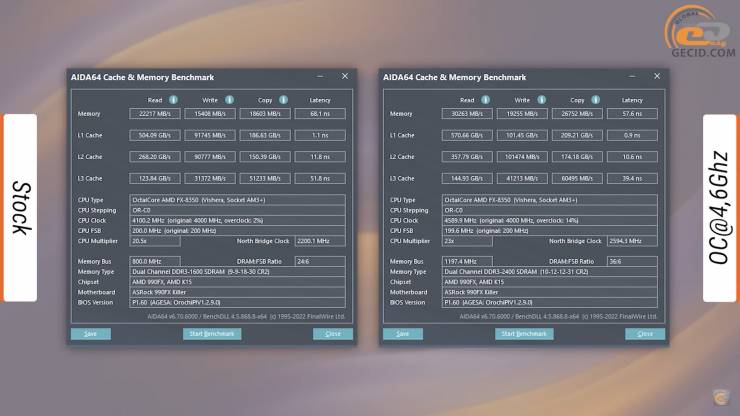Click North Bridge Clock 2594.1 MHz field

pyautogui.click(x=632, y=241)
